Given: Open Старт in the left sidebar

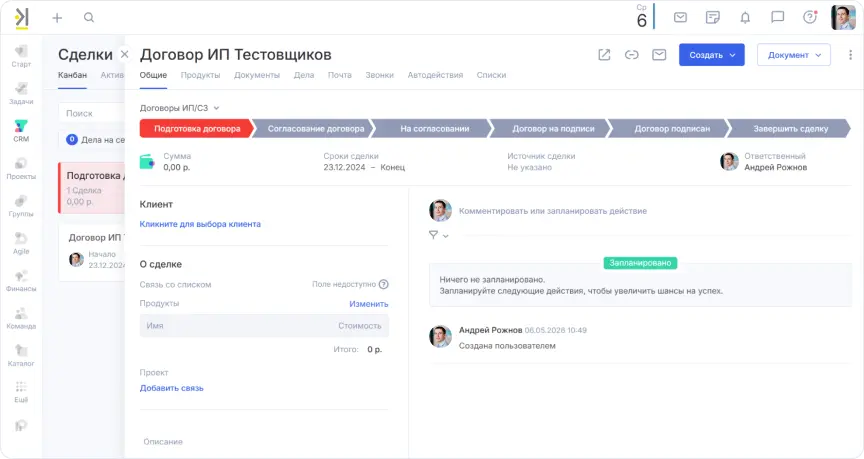Looking at the screenshot, I should pyautogui.click(x=21, y=57).
